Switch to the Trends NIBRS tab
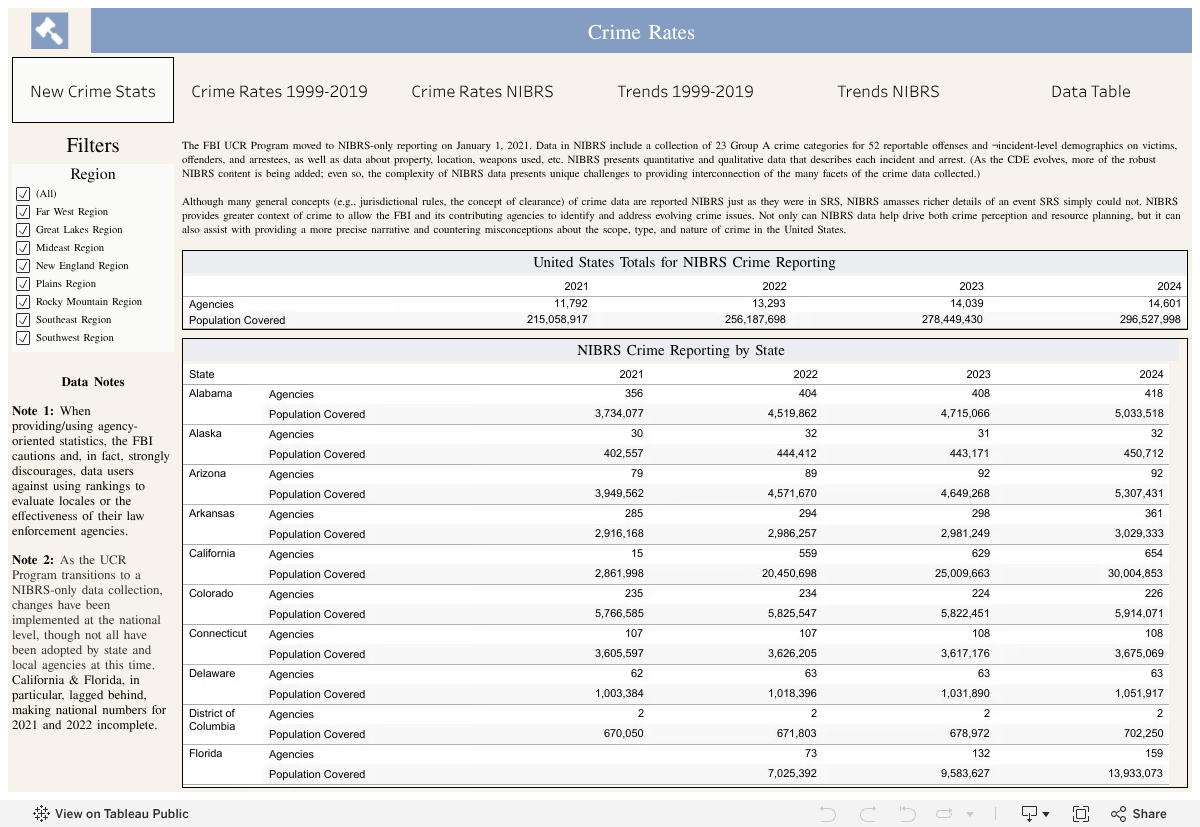 889,91
